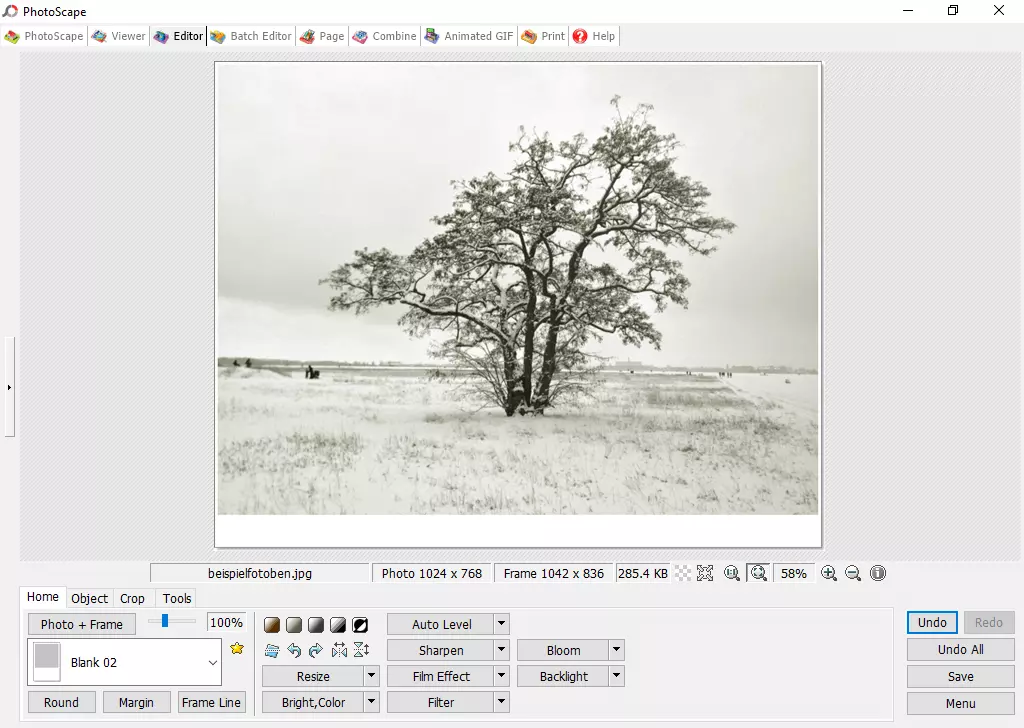Click the yellow star favorite frame icon
Image resolution: width=1024 pixels, height=728 pixels.
point(237,648)
